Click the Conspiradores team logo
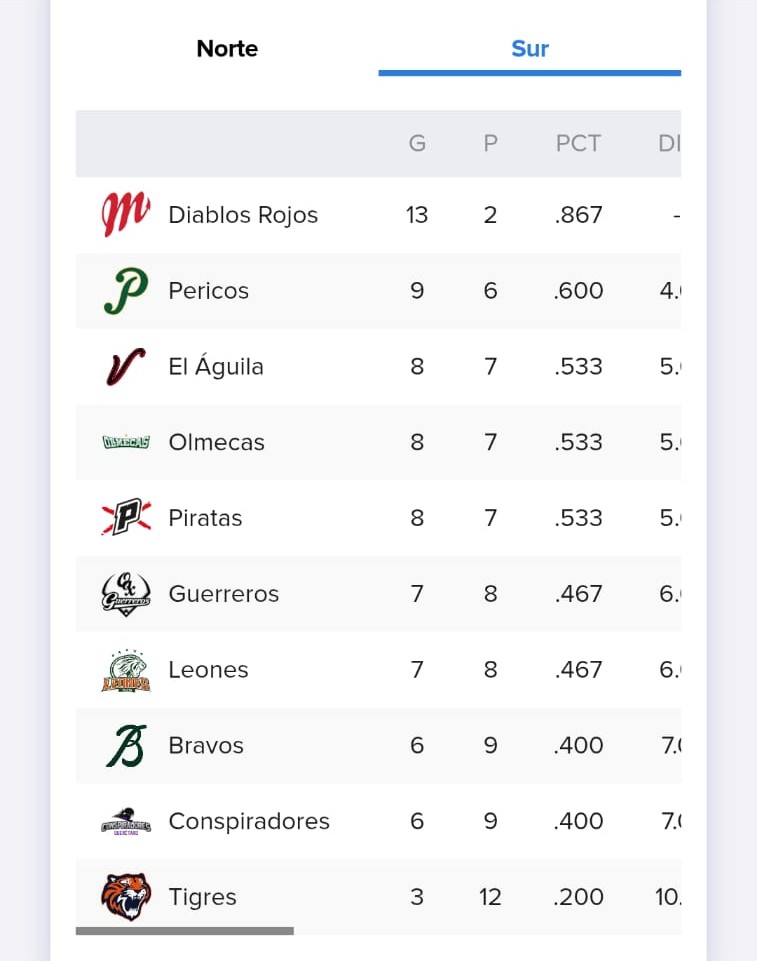757x961 pixels. [x=126, y=822]
